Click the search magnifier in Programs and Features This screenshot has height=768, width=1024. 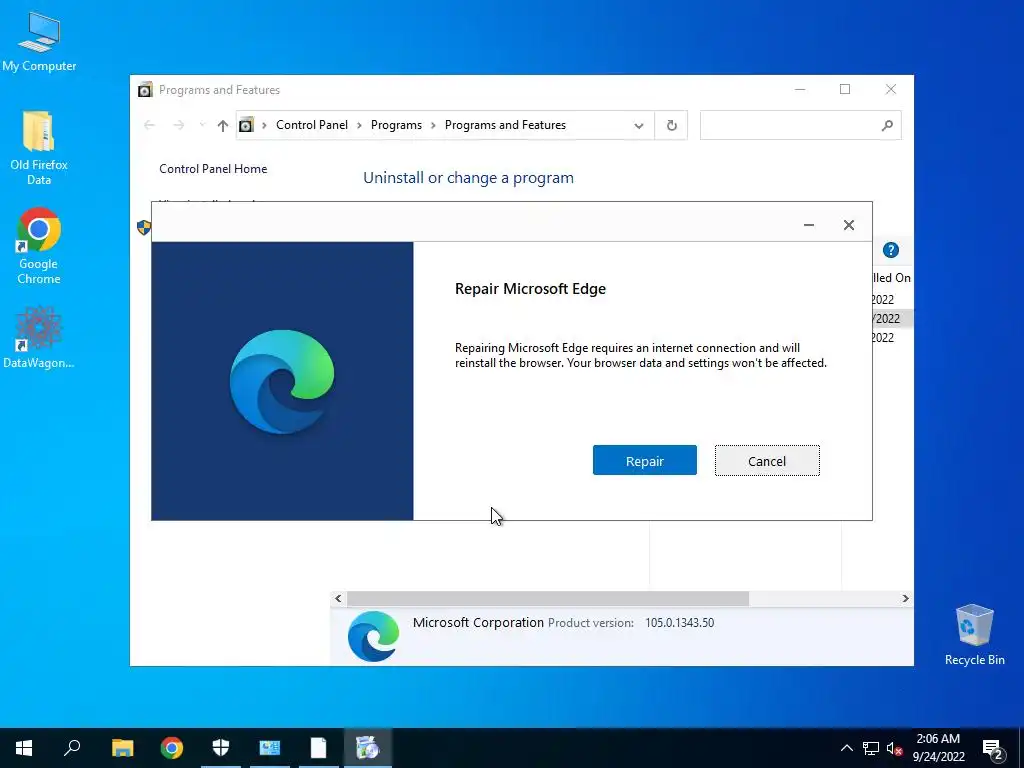[x=886, y=125]
